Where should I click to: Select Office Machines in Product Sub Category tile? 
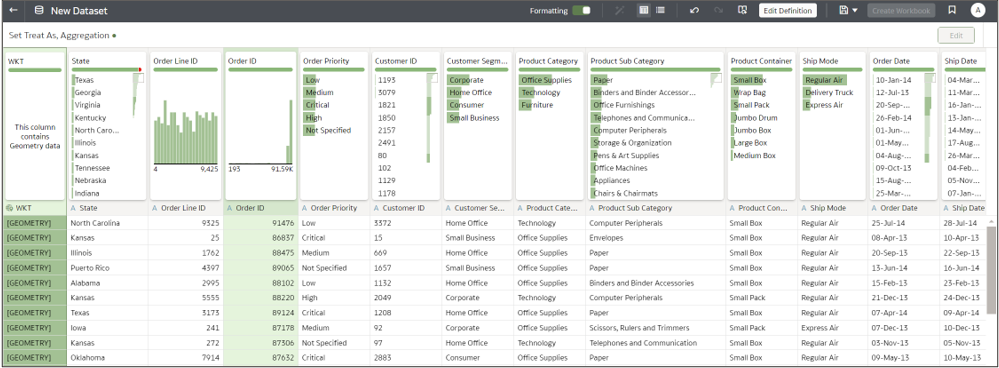point(620,168)
